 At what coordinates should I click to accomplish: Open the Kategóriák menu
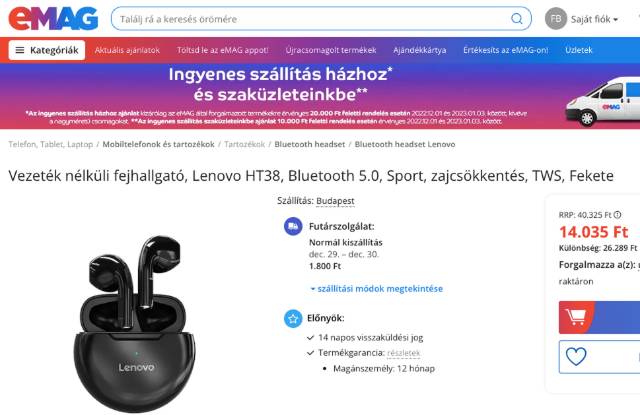click(47, 50)
